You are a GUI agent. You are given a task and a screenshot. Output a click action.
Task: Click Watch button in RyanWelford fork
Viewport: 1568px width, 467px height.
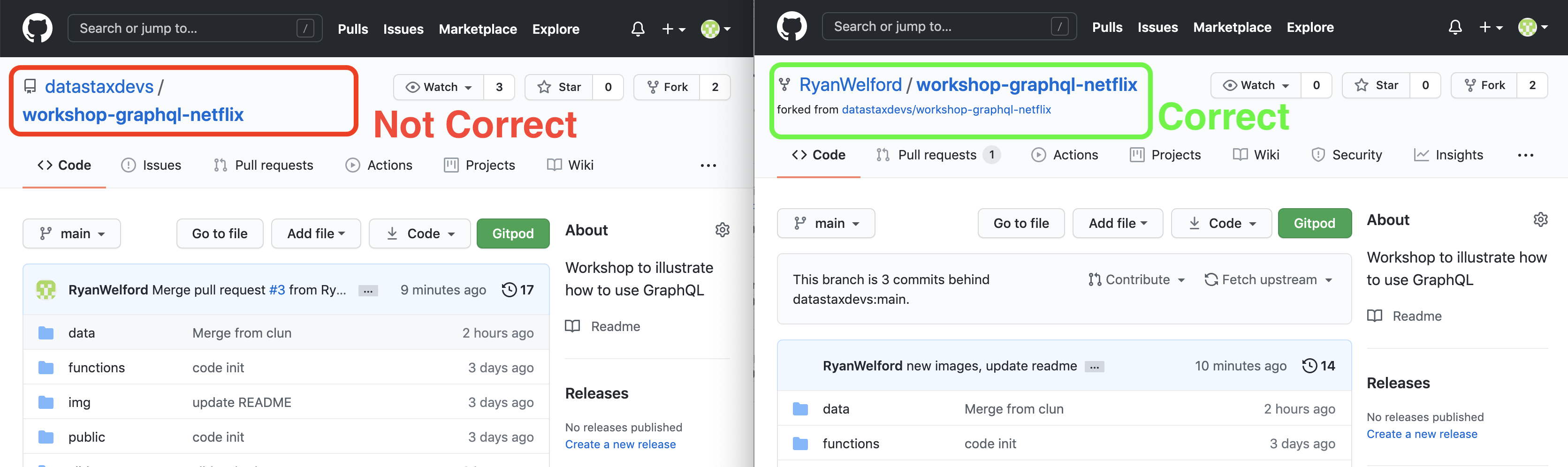coord(1256,85)
